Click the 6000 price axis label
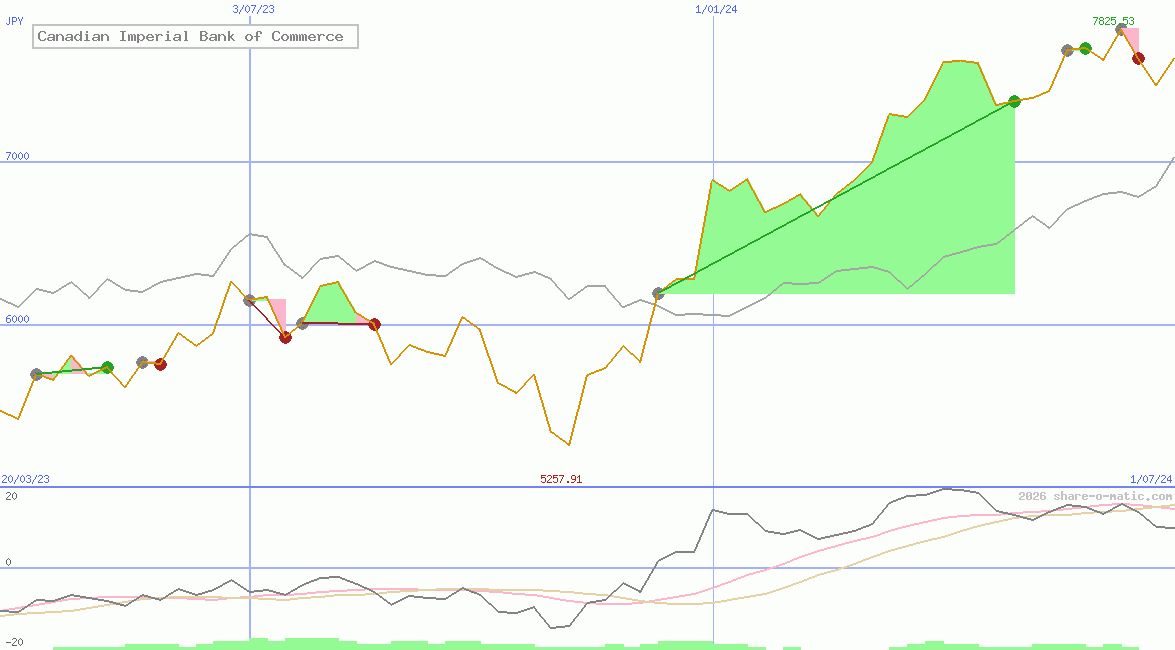This screenshot has width=1175, height=650. click(16, 319)
